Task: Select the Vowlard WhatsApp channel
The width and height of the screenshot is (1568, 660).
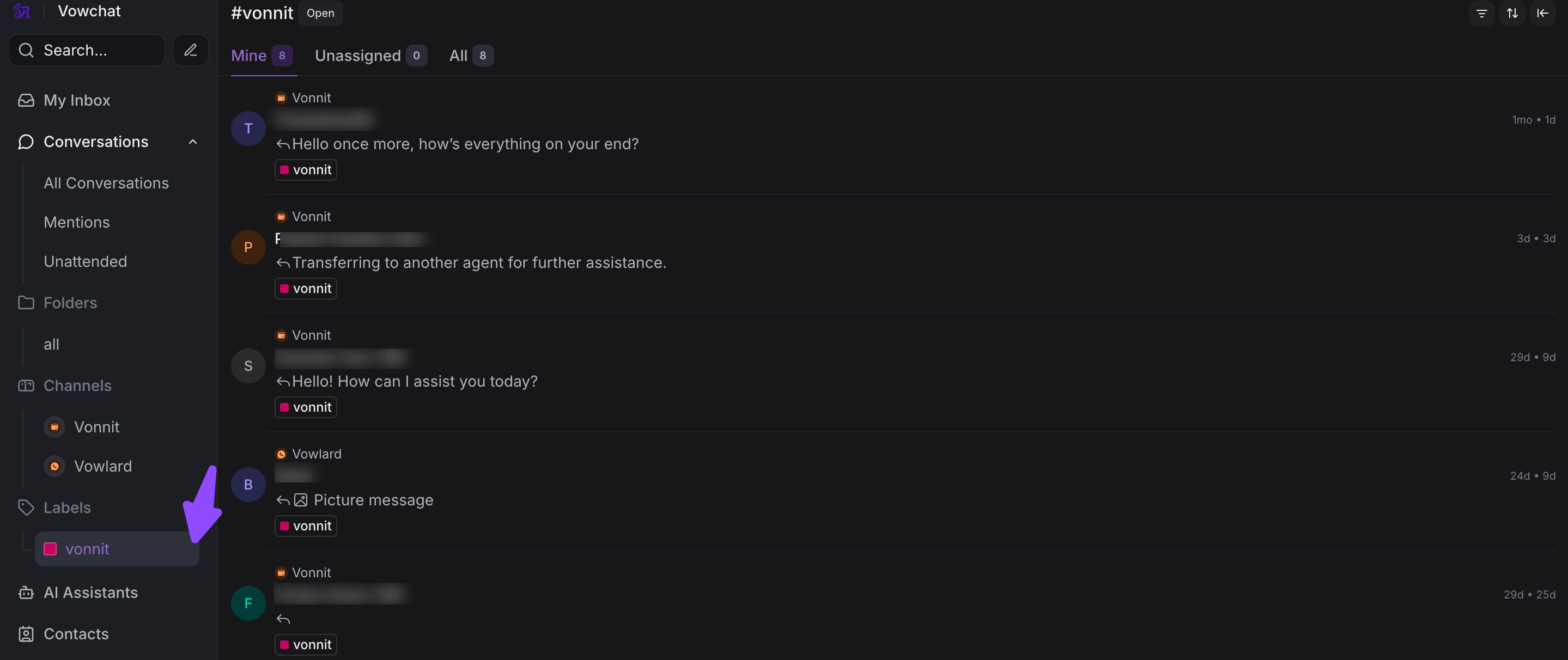Action: [x=102, y=466]
